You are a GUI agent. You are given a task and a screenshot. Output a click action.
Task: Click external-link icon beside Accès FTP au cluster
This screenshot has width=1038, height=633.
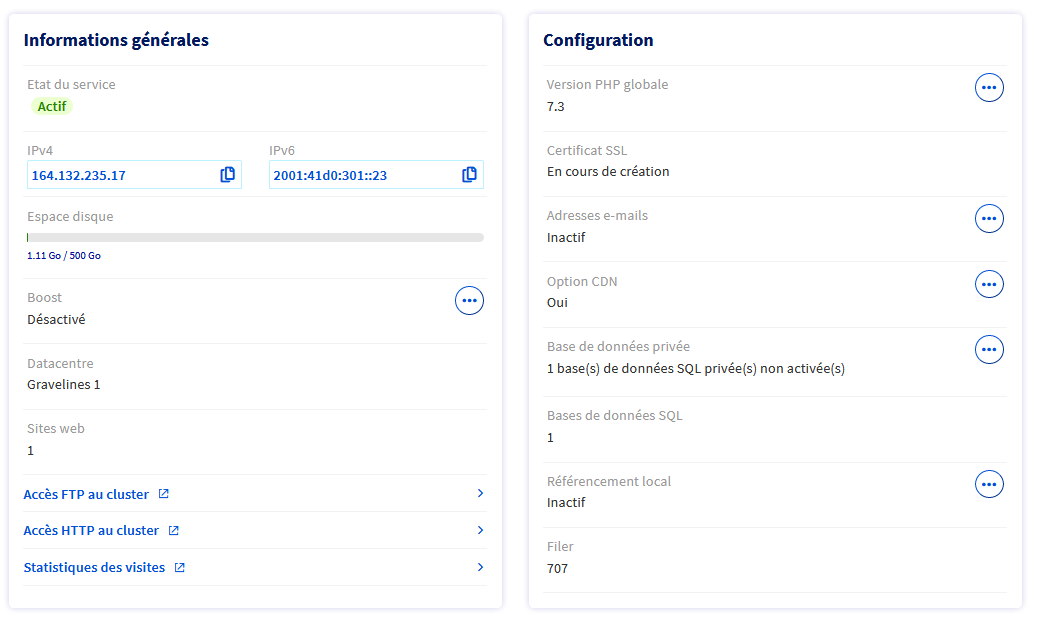[164, 494]
